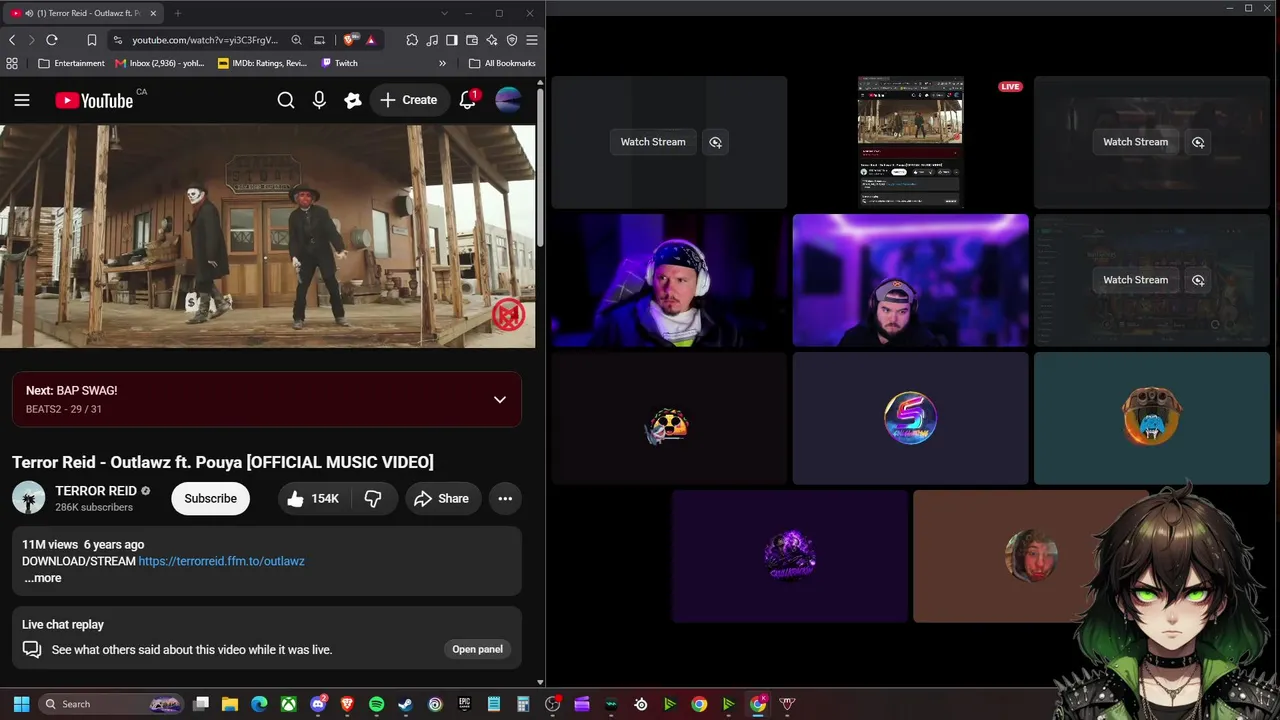Open the Brave Wallet icon
1280x720 pixels.
pyautogui.click(x=472, y=40)
